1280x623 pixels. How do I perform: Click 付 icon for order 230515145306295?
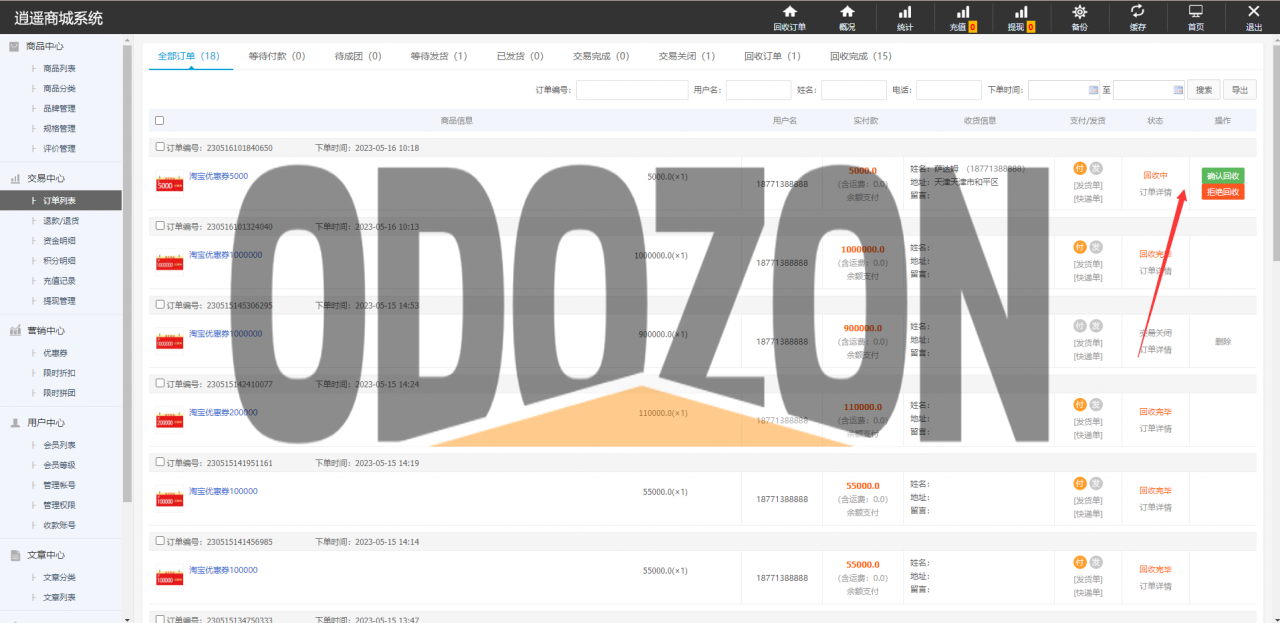point(1080,326)
